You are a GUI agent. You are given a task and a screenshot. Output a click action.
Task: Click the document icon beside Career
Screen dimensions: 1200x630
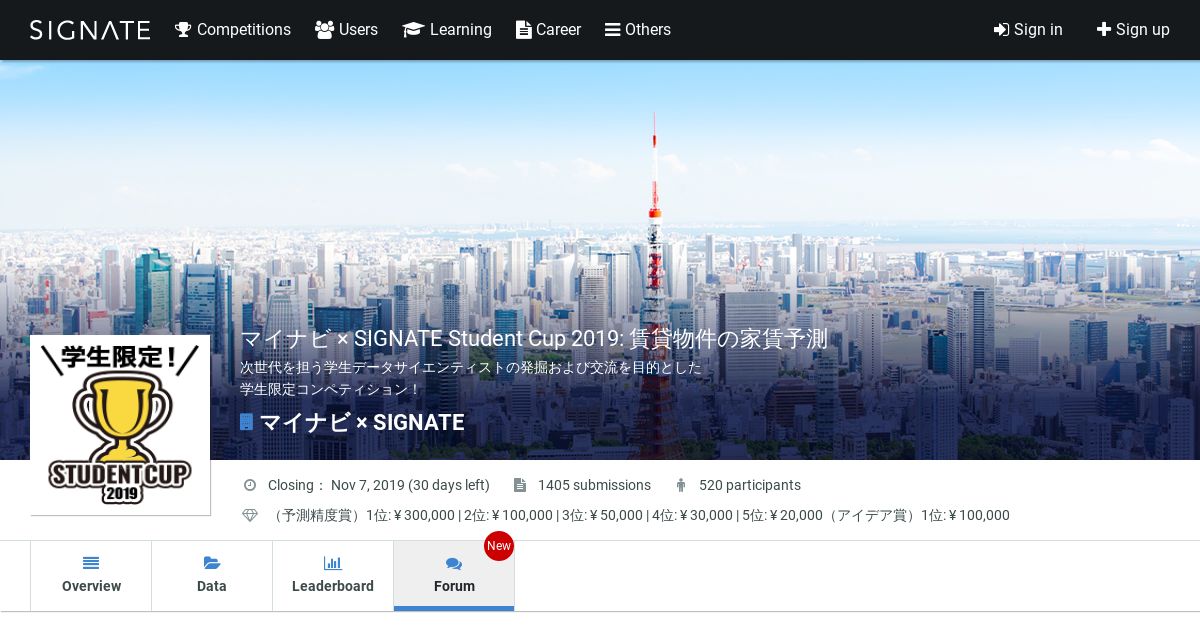click(x=523, y=30)
